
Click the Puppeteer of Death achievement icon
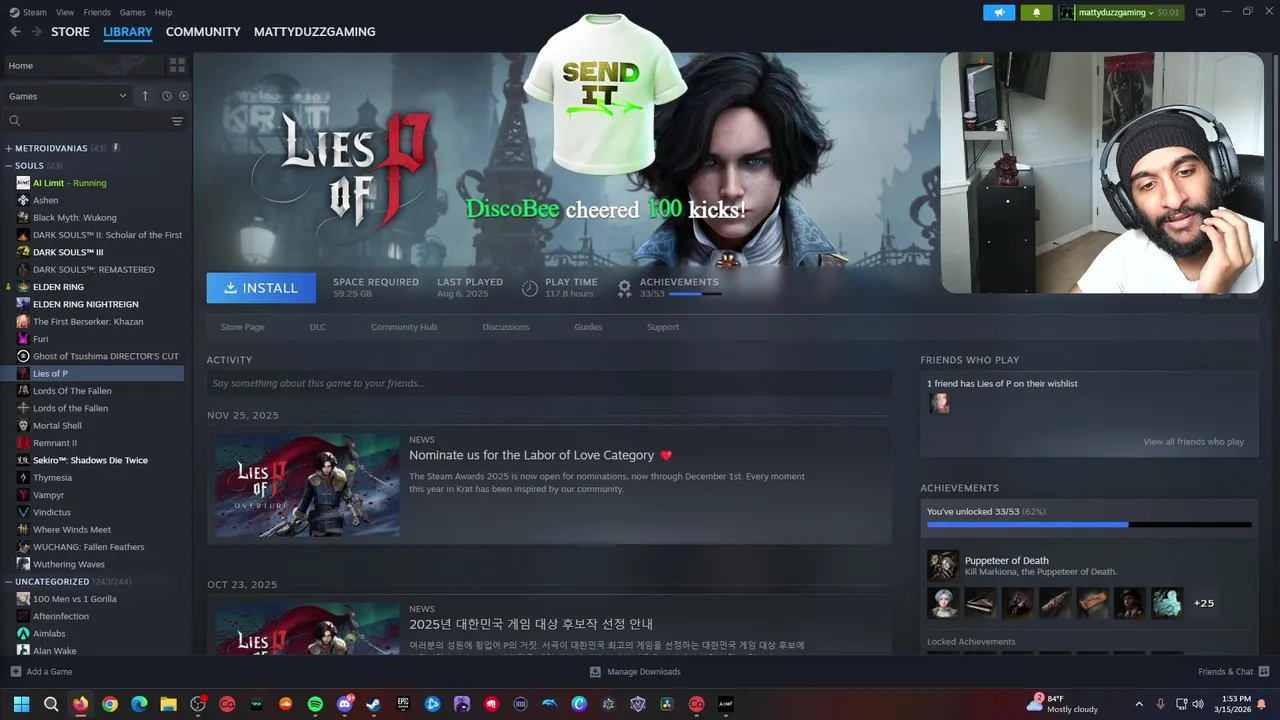(942, 566)
